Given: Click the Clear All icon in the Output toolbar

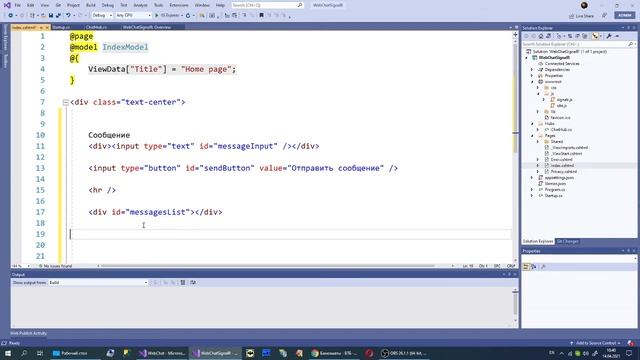Looking at the screenshot, I should point(183,282).
